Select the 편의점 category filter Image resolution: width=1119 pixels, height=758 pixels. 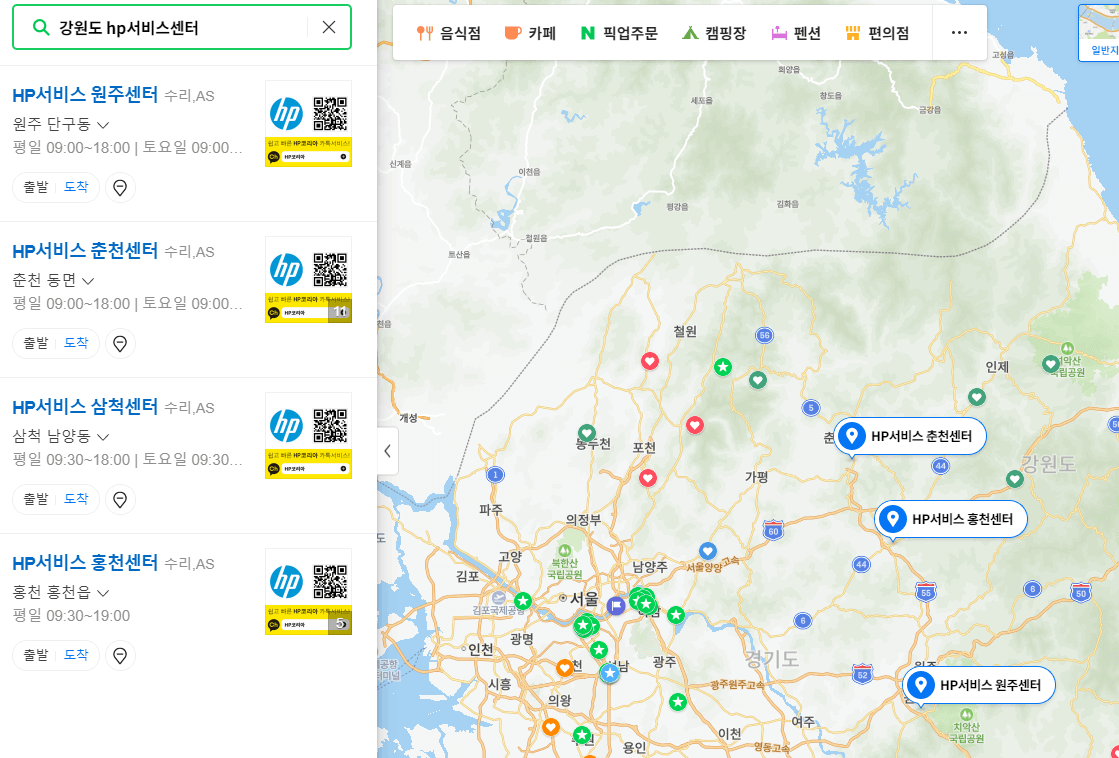coord(877,33)
